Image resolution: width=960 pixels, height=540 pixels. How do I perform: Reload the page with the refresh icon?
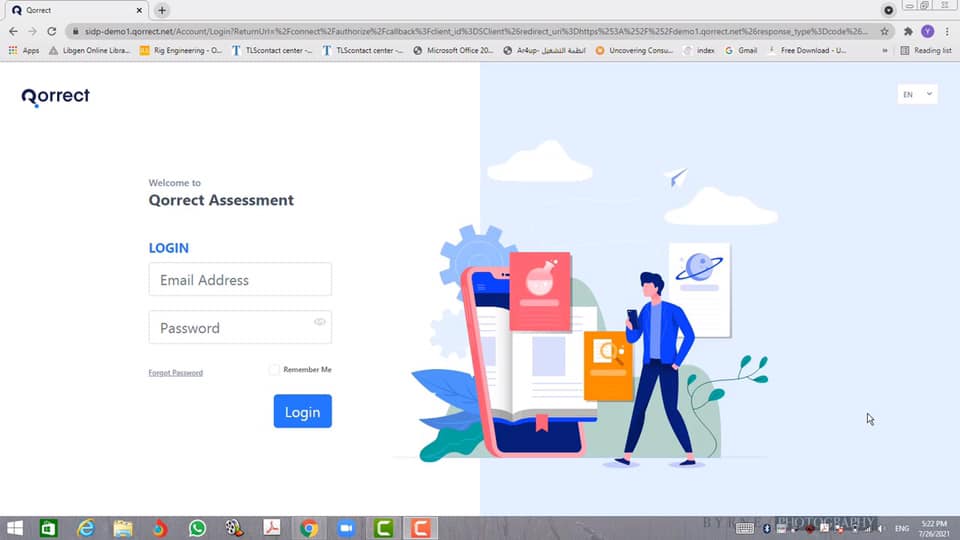(52, 31)
